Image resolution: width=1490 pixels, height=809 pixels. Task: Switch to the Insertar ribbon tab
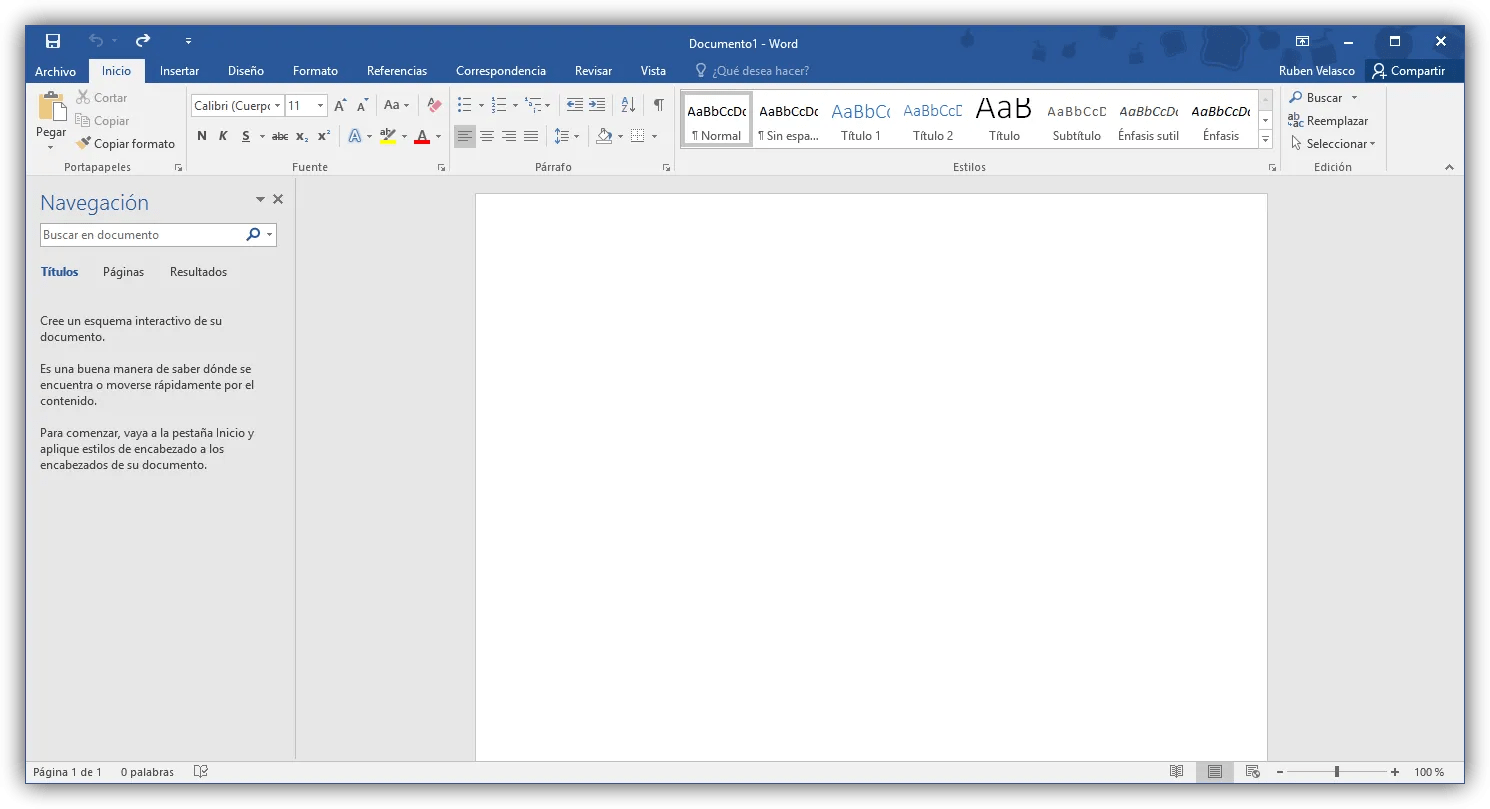click(179, 70)
